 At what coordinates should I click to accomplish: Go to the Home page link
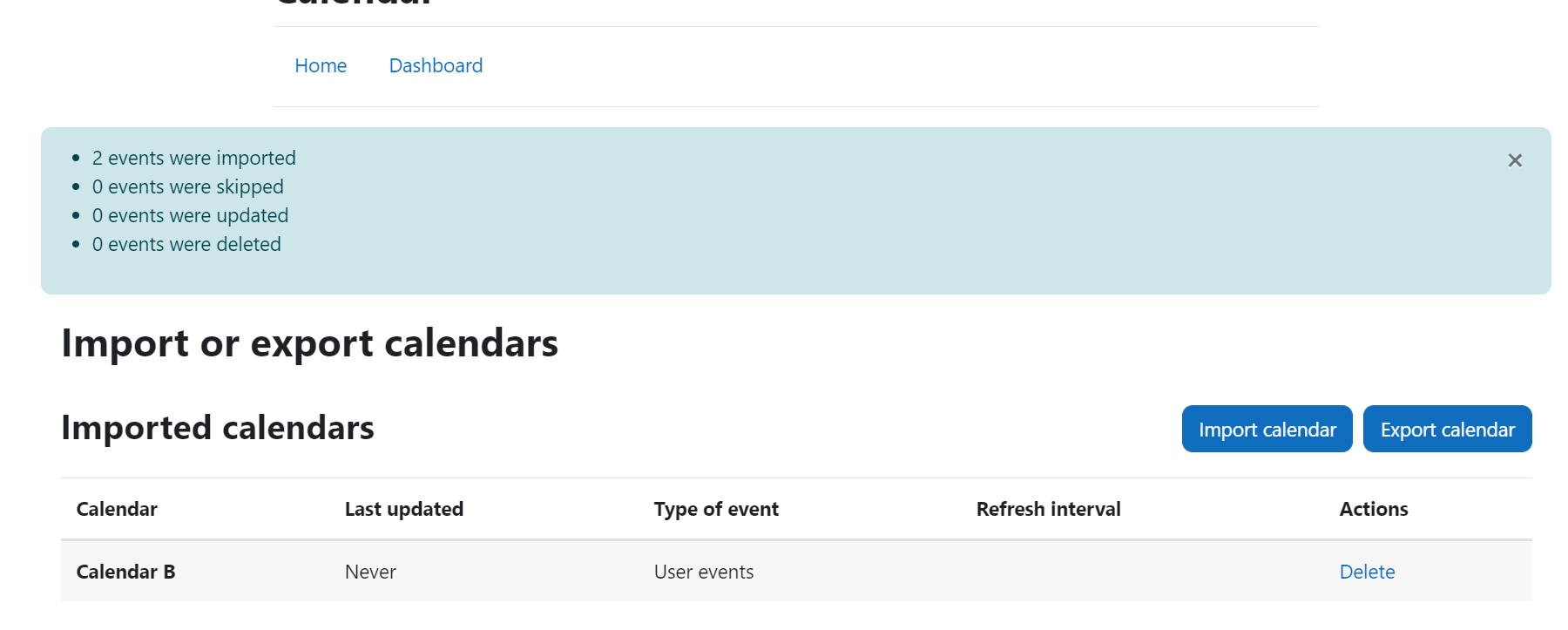tap(321, 66)
